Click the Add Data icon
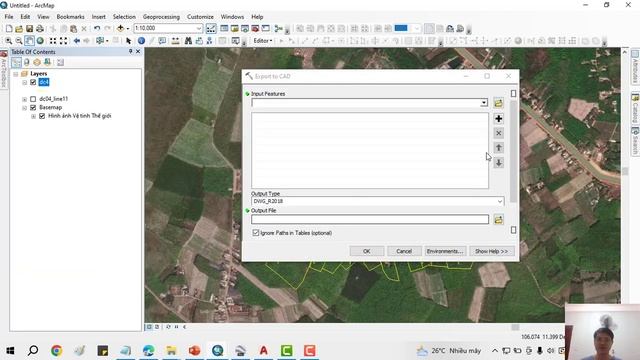The width and height of the screenshot is (640, 360). (120, 29)
